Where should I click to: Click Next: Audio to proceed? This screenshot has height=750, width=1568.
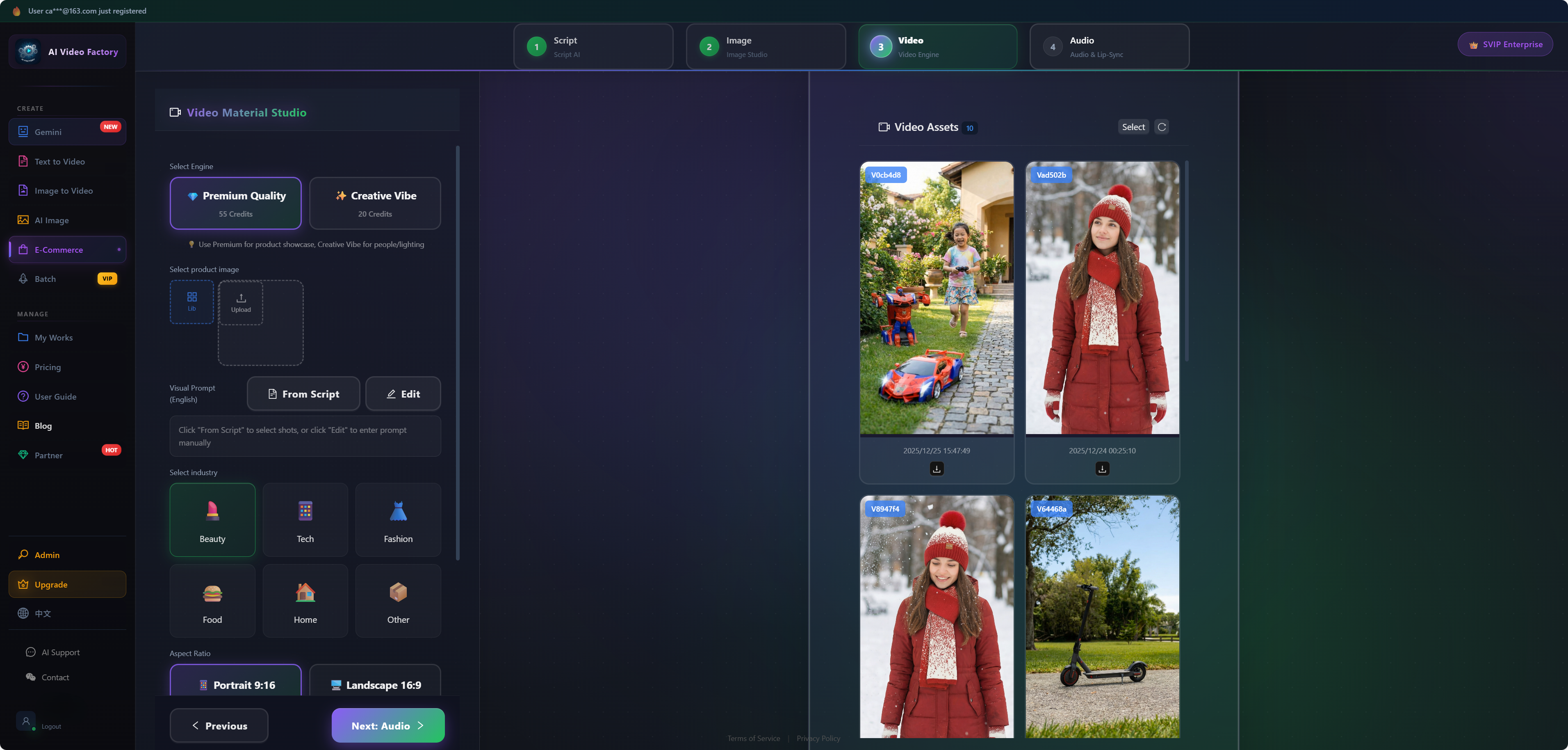click(x=387, y=726)
